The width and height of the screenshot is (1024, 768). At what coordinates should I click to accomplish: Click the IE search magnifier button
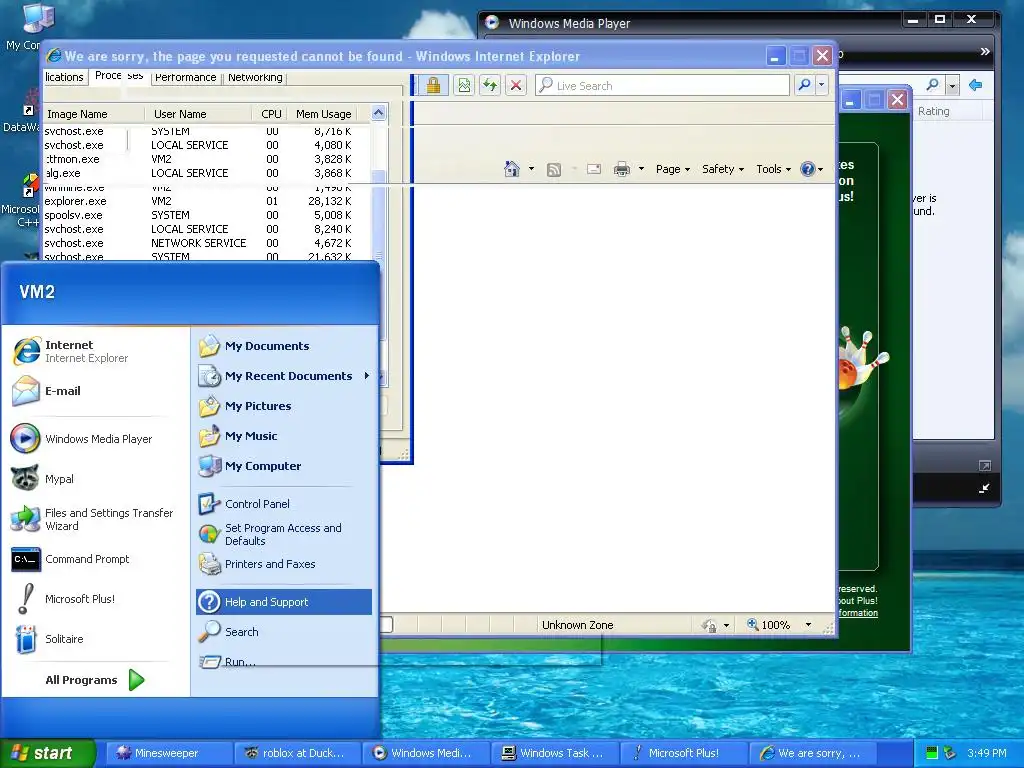point(805,85)
